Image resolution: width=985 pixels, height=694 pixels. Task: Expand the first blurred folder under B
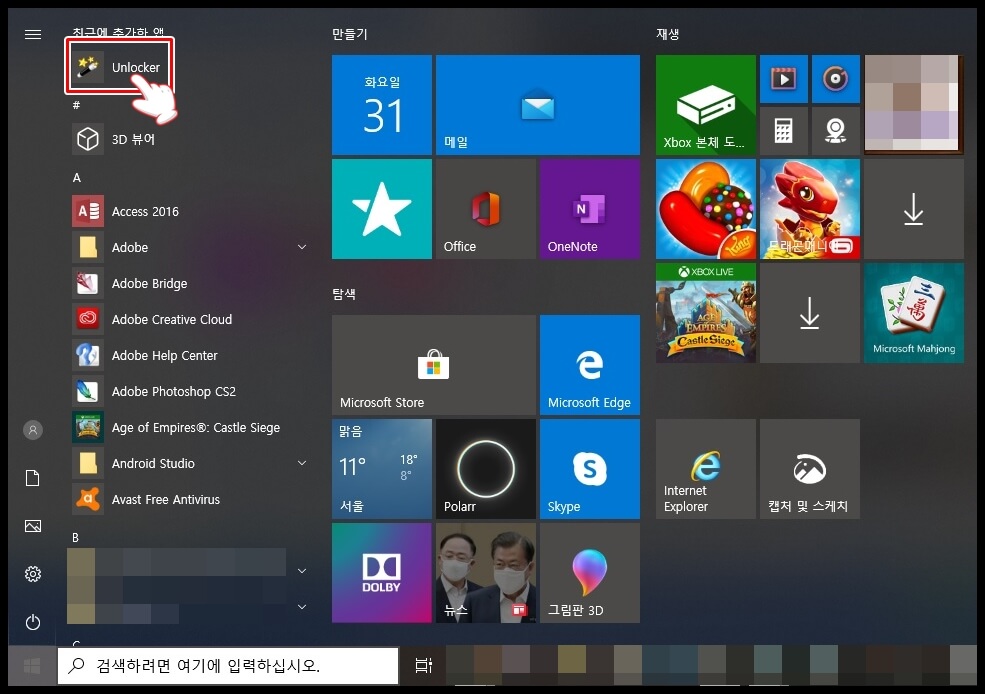302,570
